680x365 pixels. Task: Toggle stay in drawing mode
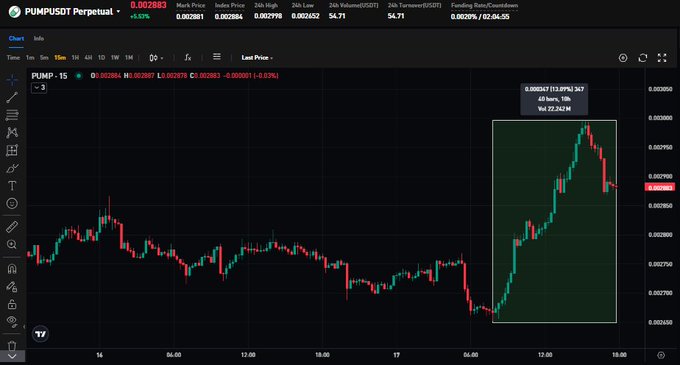(x=12, y=287)
